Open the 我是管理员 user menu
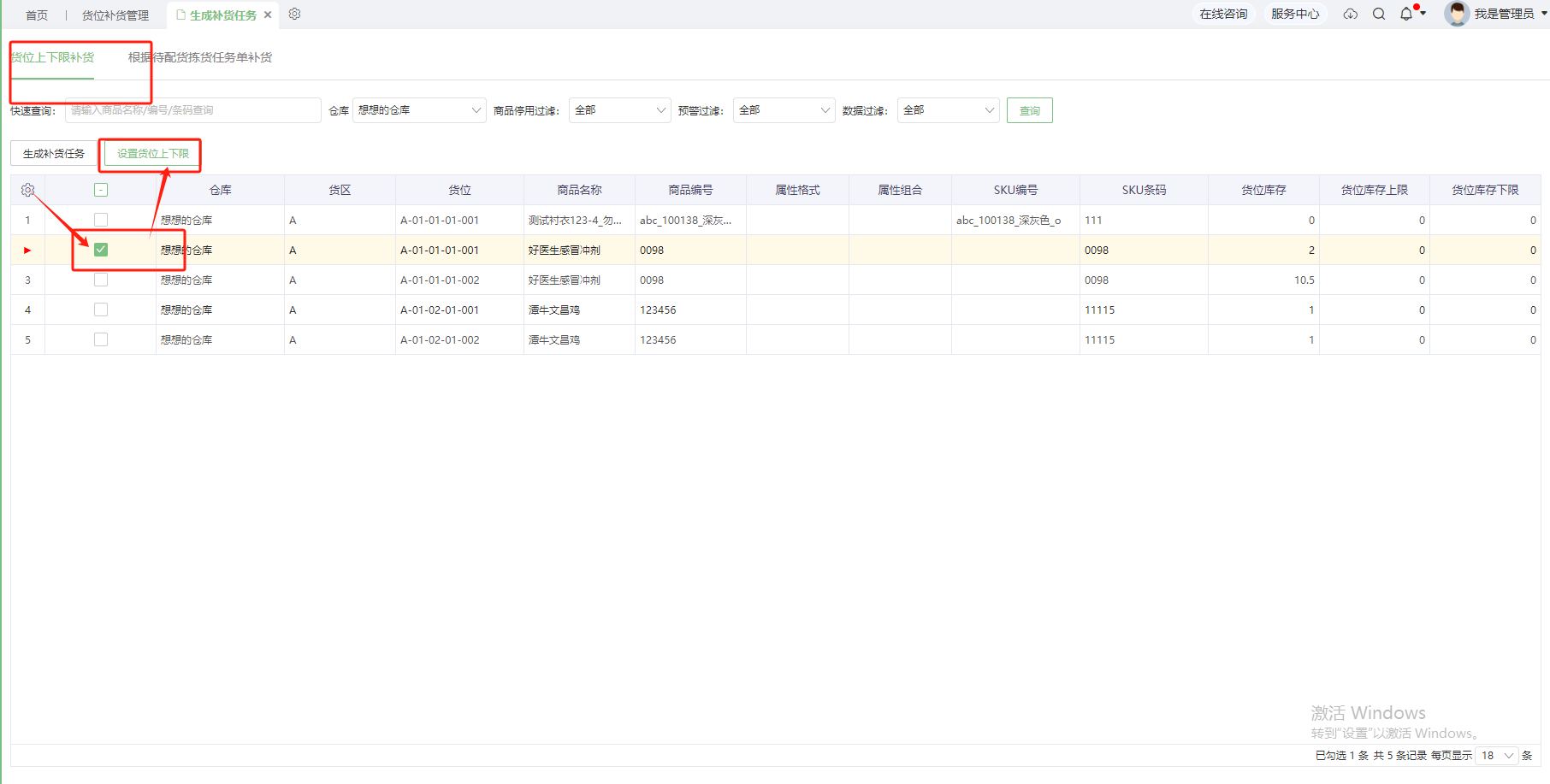 (1510, 14)
